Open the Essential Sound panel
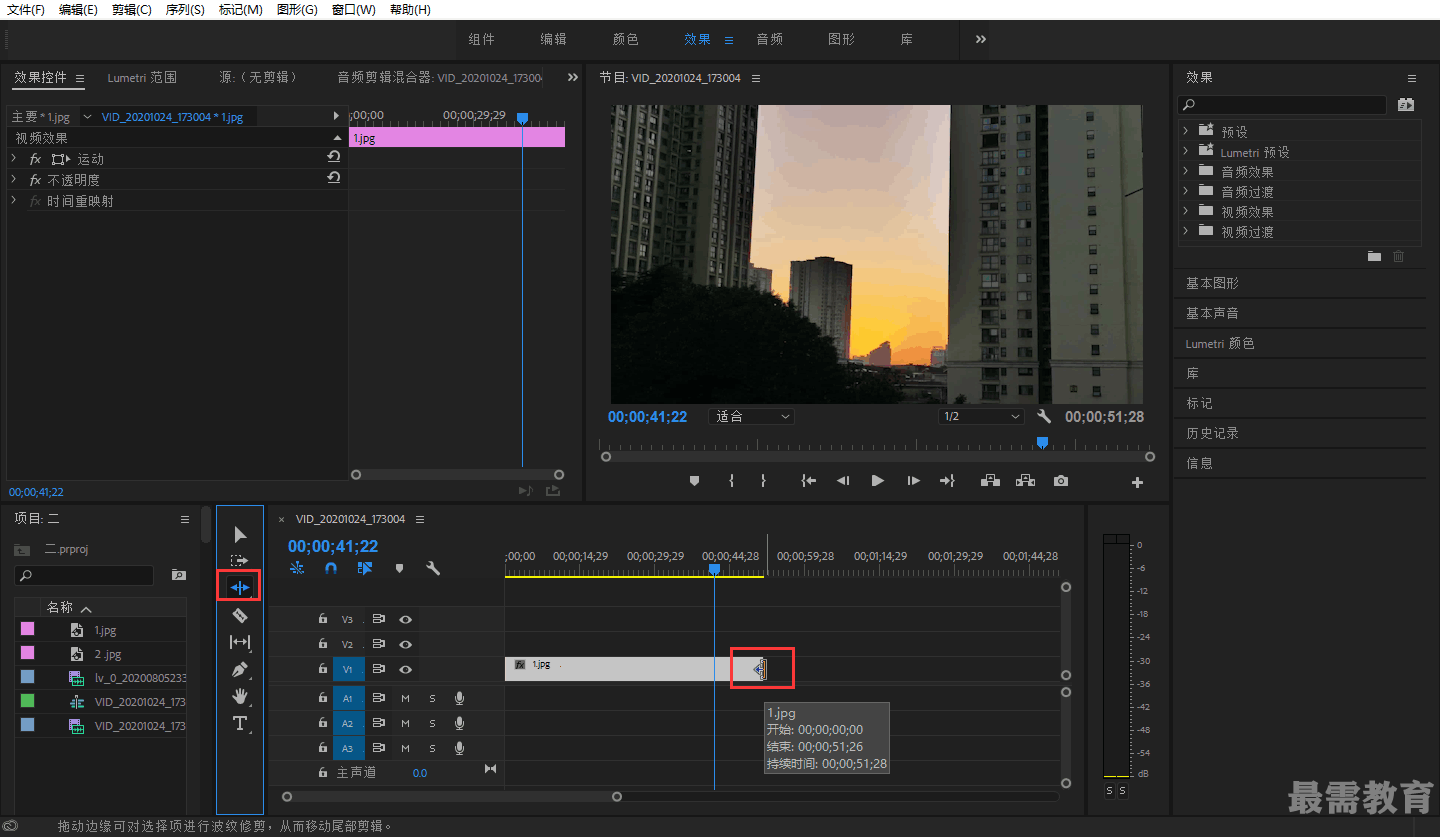1440x837 pixels. point(1212,313)
